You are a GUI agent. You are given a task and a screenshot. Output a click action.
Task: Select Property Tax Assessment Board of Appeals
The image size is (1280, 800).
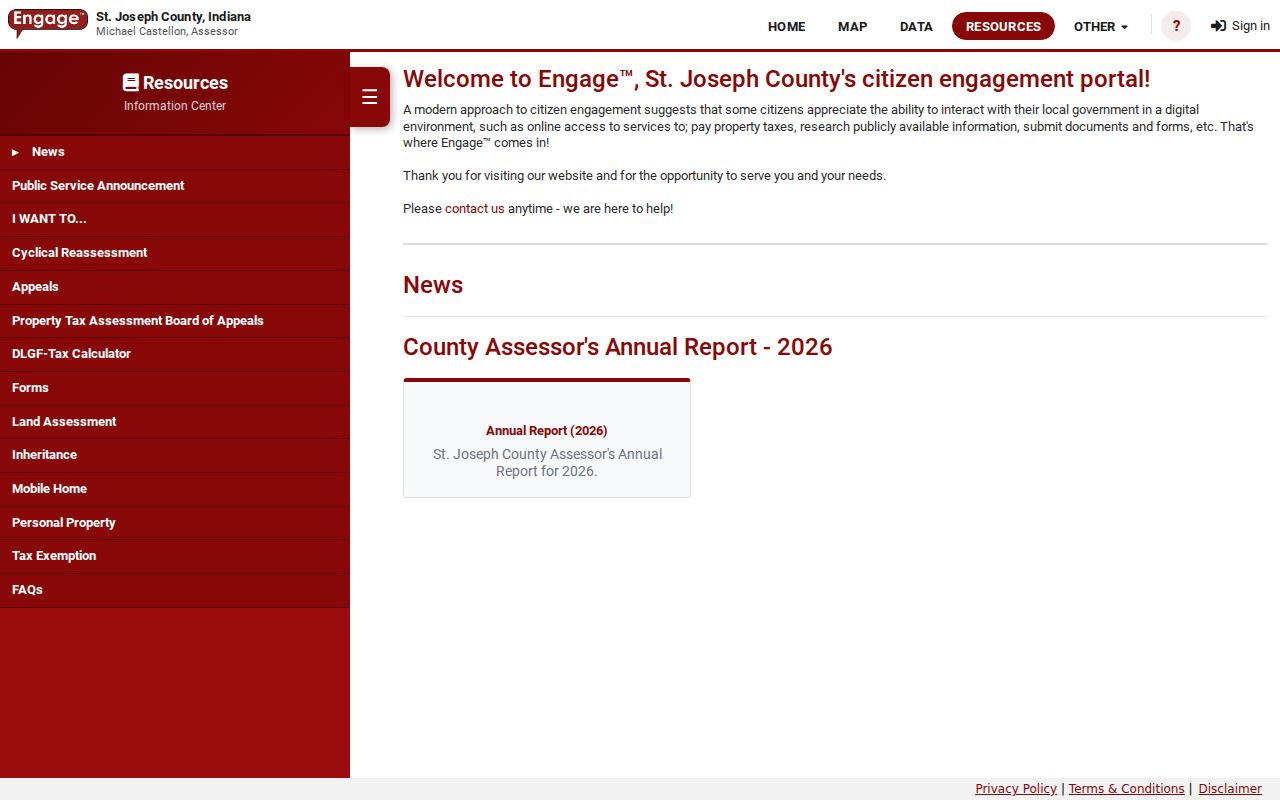click(x=175, y=321)
